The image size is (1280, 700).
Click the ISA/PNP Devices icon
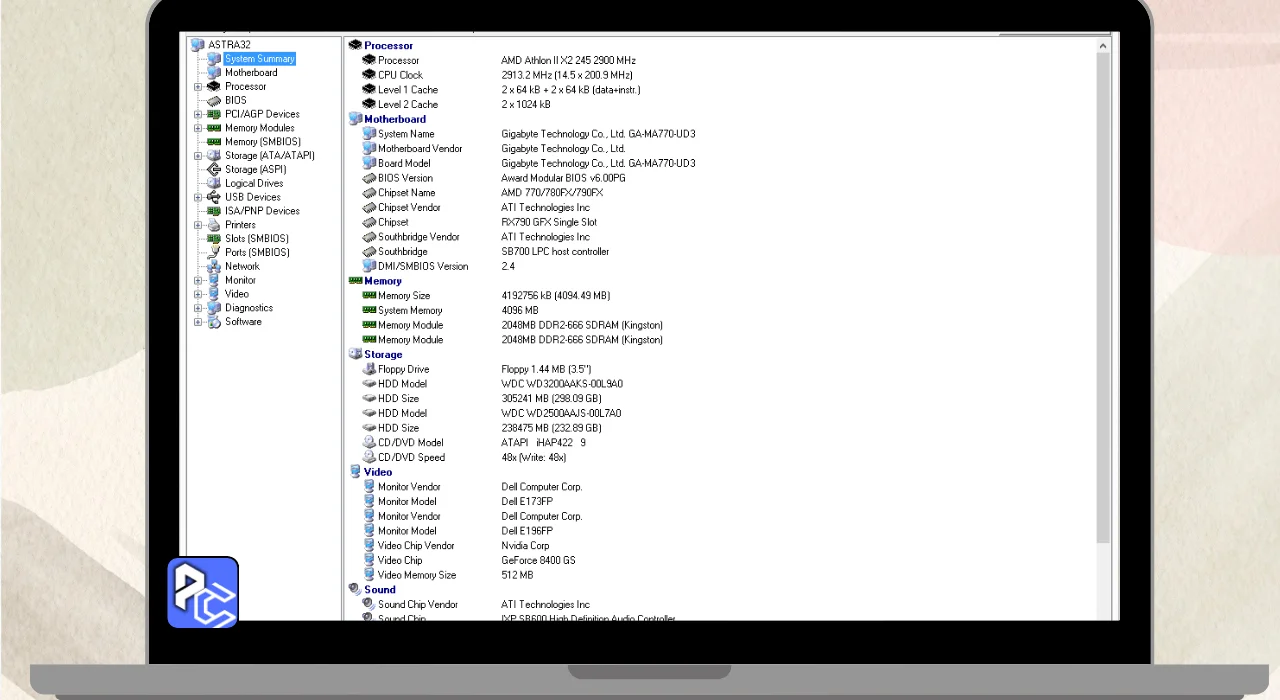tap(213, 212)
